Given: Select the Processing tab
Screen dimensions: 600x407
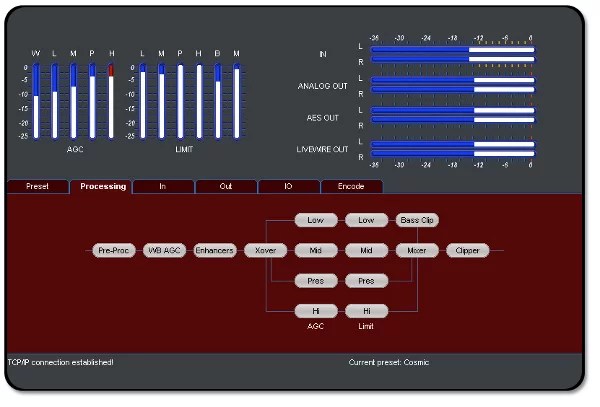Looking at the screenshot, I should click(x=101, y=186).
